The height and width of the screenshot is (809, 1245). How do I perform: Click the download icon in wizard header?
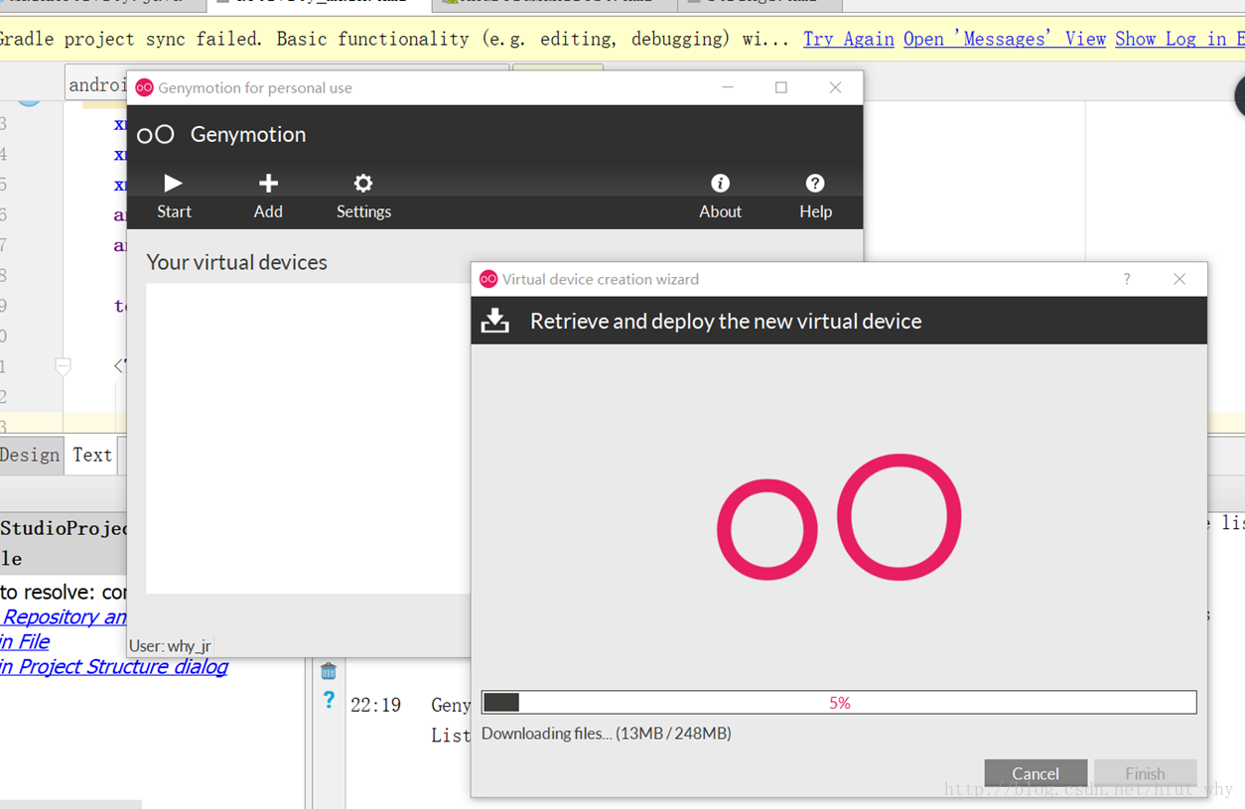tap(495, 320)
